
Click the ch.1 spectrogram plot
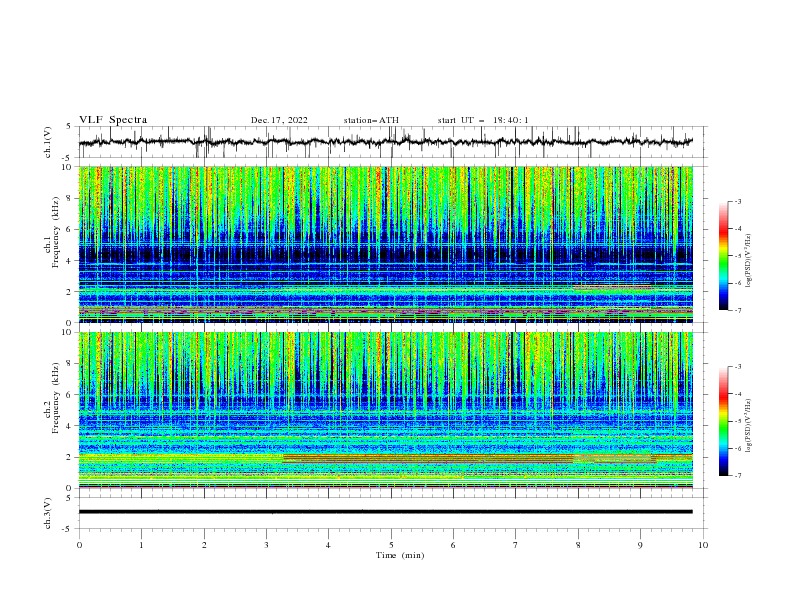point(386,244)
